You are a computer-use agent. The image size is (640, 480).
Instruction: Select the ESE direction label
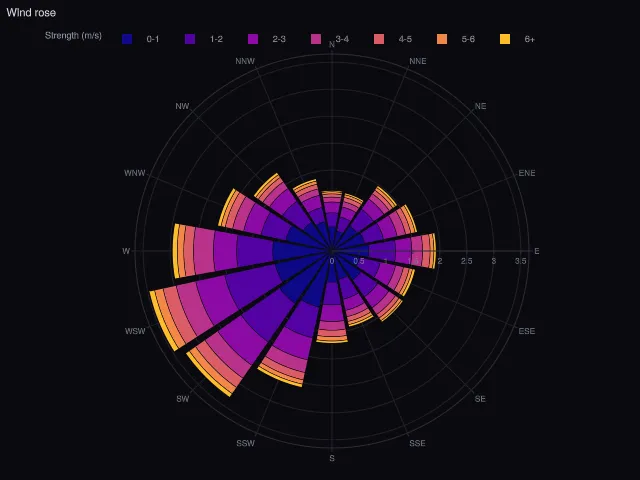pyautogui.click(x=527, y=331)
